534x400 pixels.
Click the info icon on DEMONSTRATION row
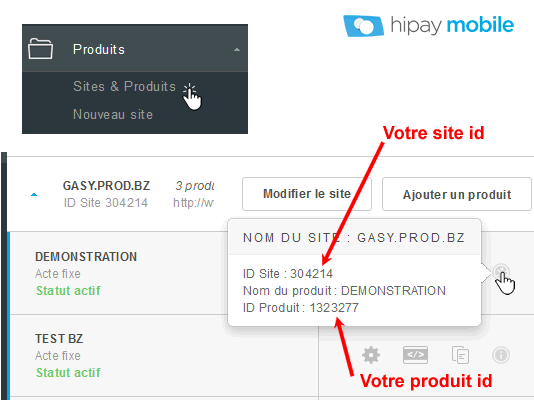[501, 272]
